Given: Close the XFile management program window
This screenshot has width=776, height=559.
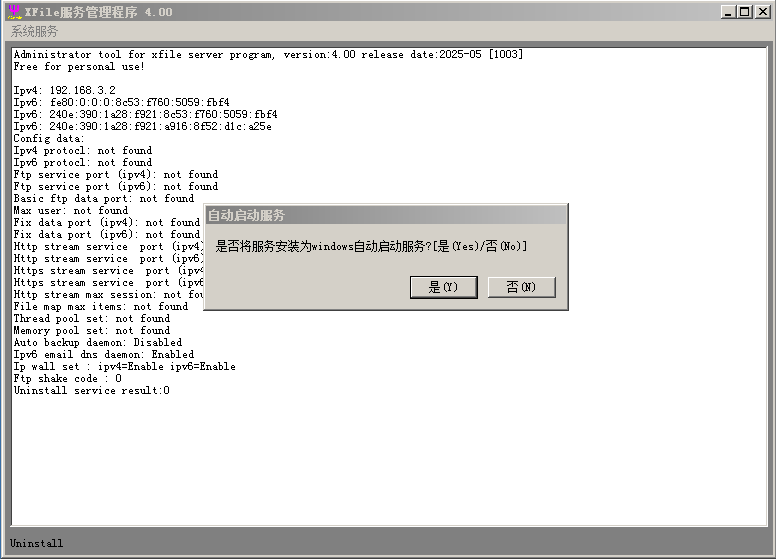Looking at the screenshot, I should [762, 12].
